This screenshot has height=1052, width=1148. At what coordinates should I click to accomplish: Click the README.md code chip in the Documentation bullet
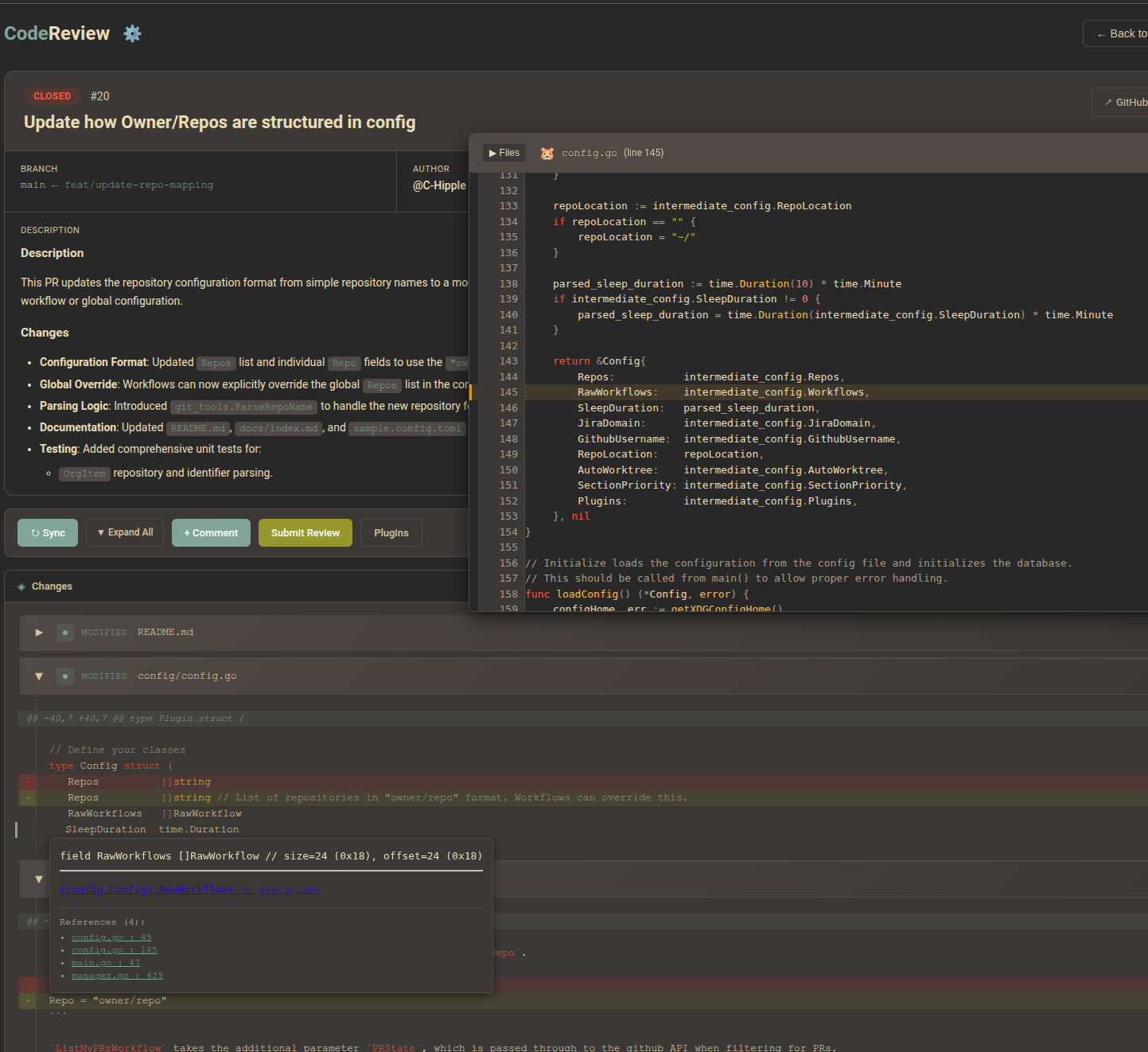click(198, 428)
